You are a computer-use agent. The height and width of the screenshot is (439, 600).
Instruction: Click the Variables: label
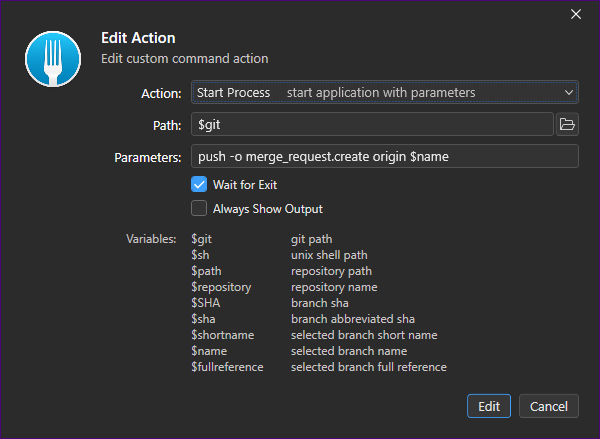[151, 239]
